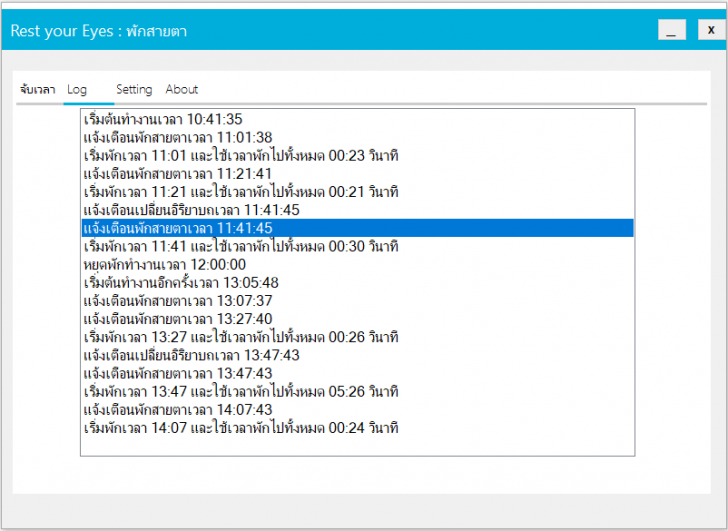This screenshot has height=531, width=728.
Task: Switch to the จับเวลา tab
Action: tap(38, 89)
